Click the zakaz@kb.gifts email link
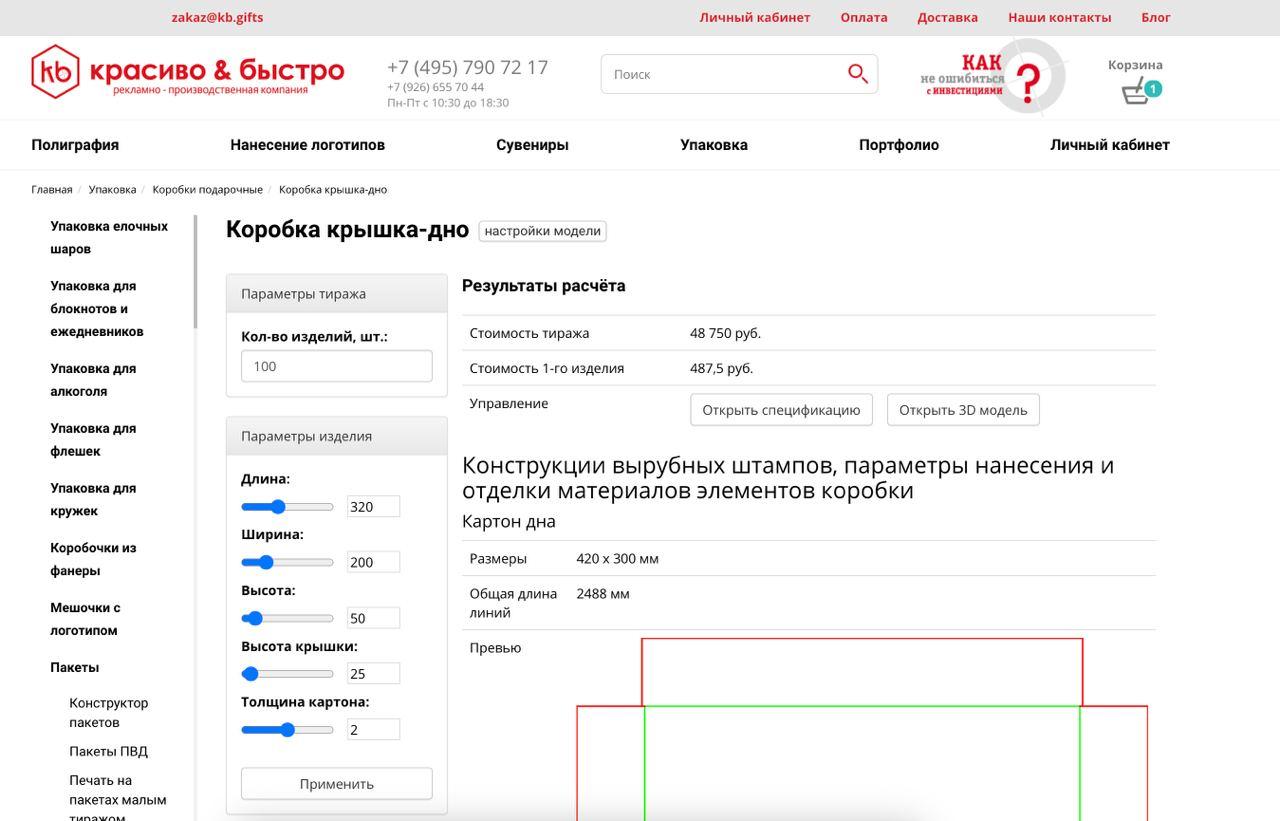The height and width of the screenshot is (821, 1280). pos(216,16)
